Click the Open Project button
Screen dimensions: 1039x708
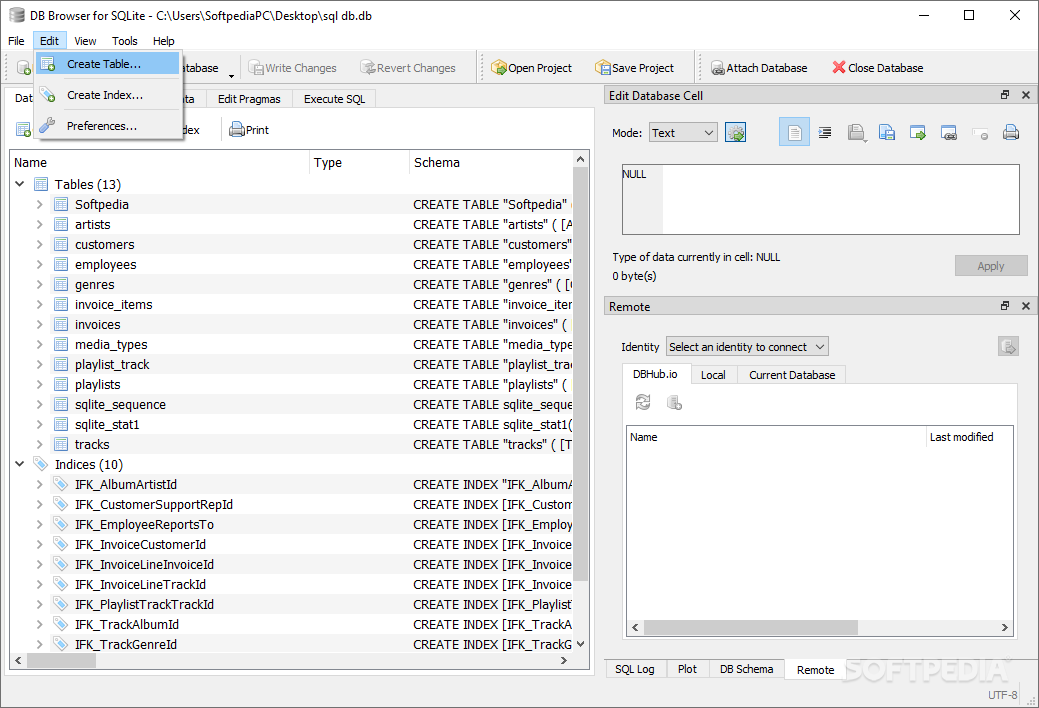click(531, 68)
